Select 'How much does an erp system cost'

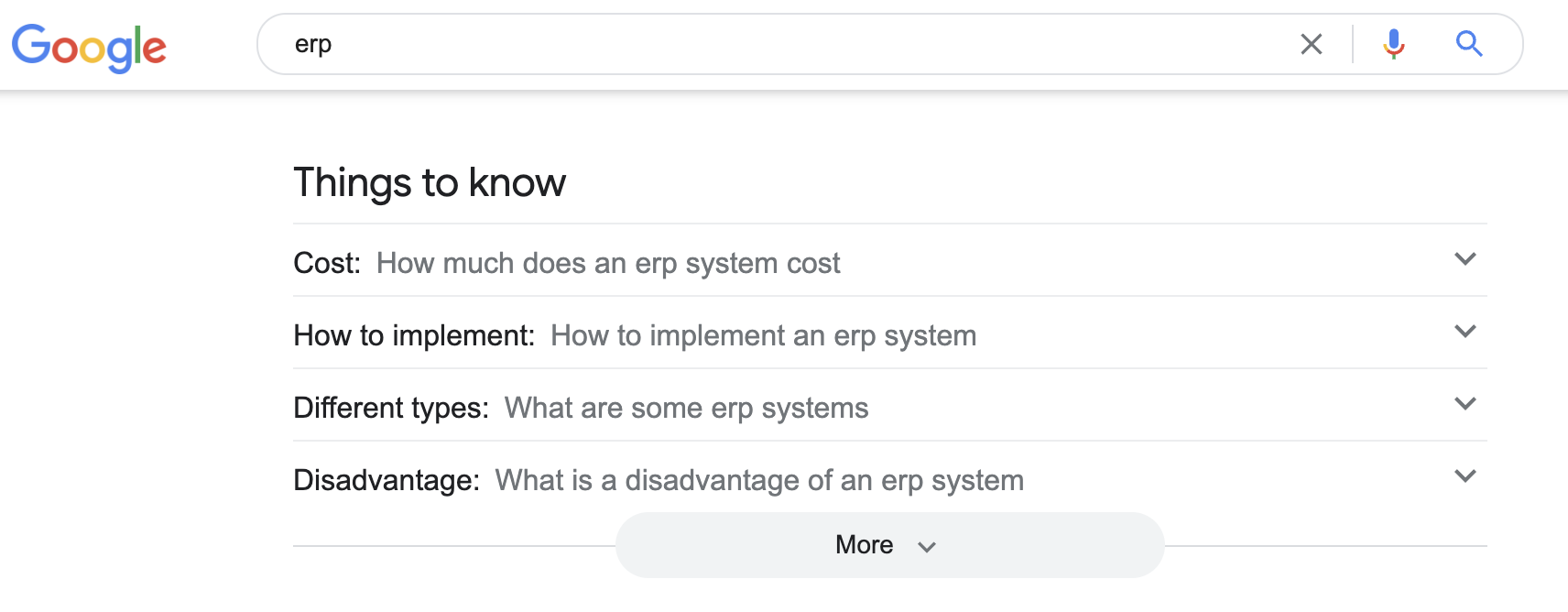(x=608, y=264)
